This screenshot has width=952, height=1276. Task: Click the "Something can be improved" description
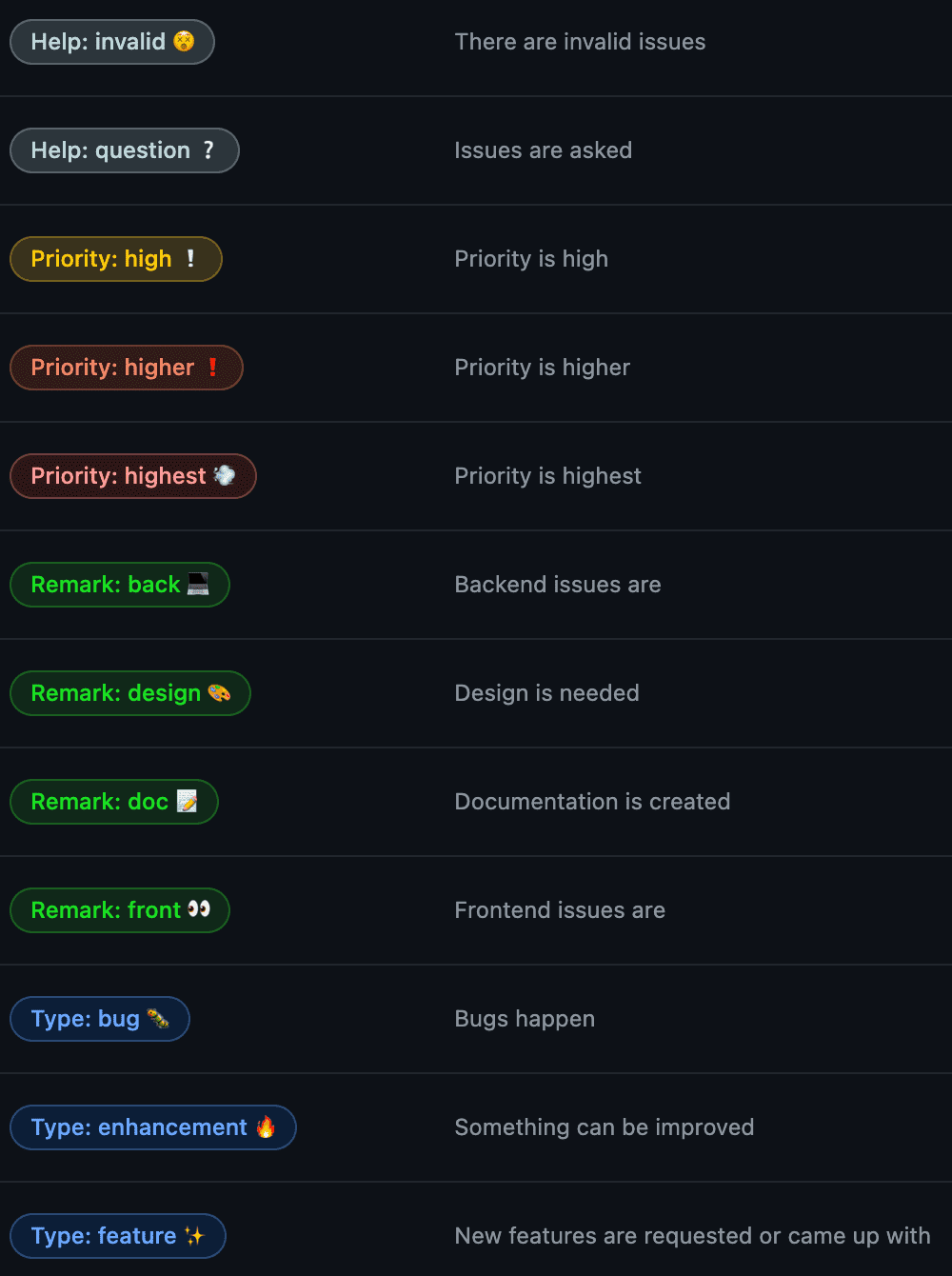point(604,1127)
